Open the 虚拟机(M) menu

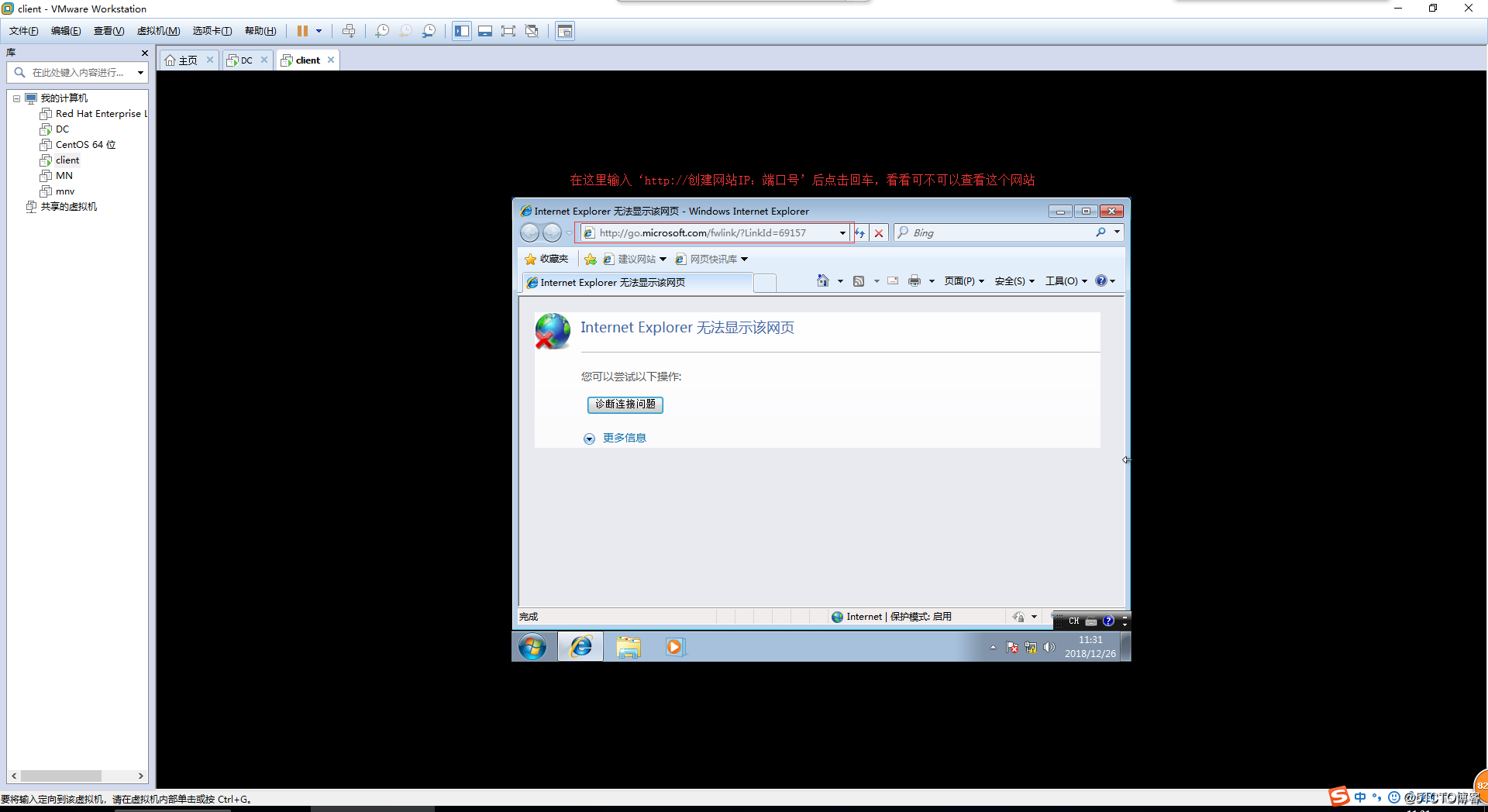[x=158, y=31]
